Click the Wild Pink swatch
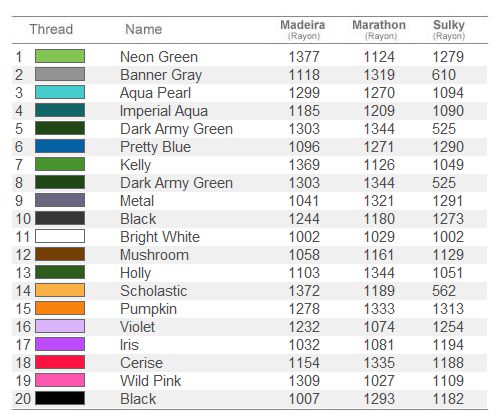This screenshot has width=500, height=420. 60,380
